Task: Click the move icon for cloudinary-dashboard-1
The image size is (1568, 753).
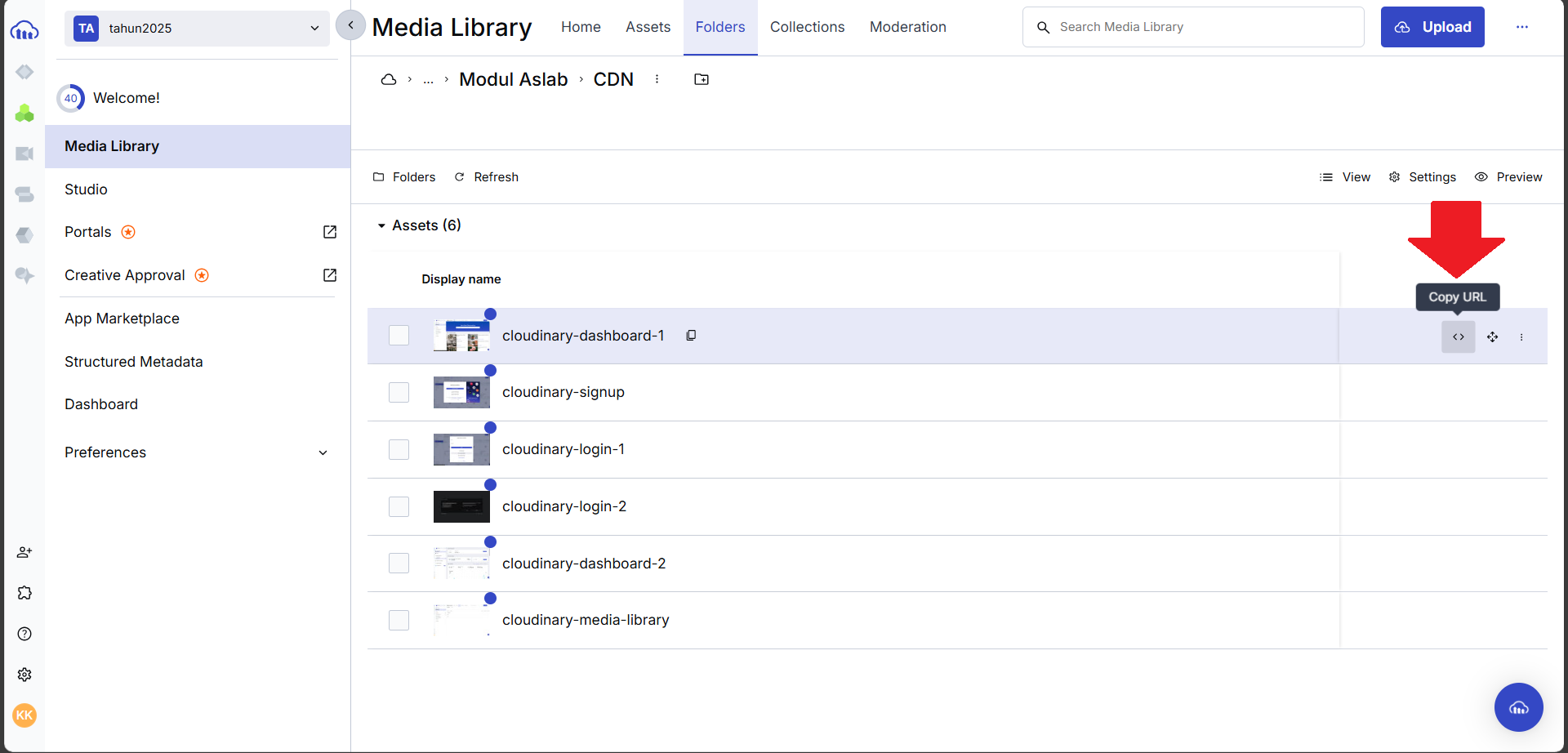Action: coord(1492,336)
